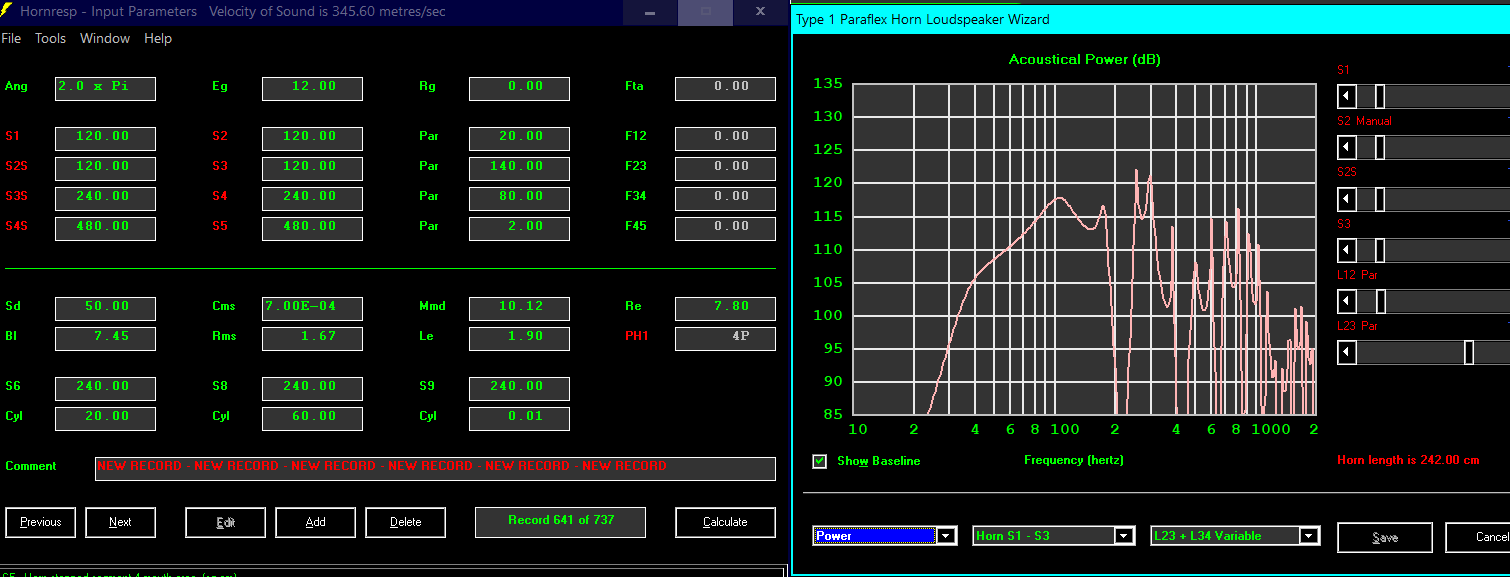
Task: Click the Cyl field showing 60.00
Action: [312, 418]
